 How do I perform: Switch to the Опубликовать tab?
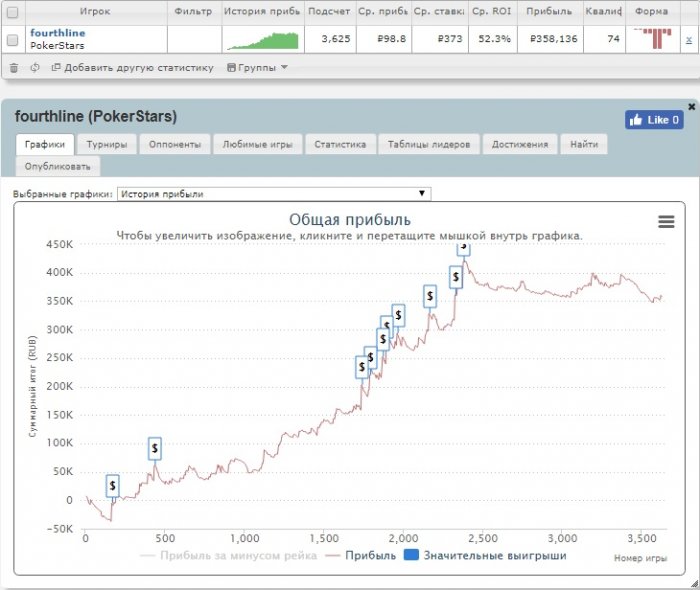[x=58, y=166]
